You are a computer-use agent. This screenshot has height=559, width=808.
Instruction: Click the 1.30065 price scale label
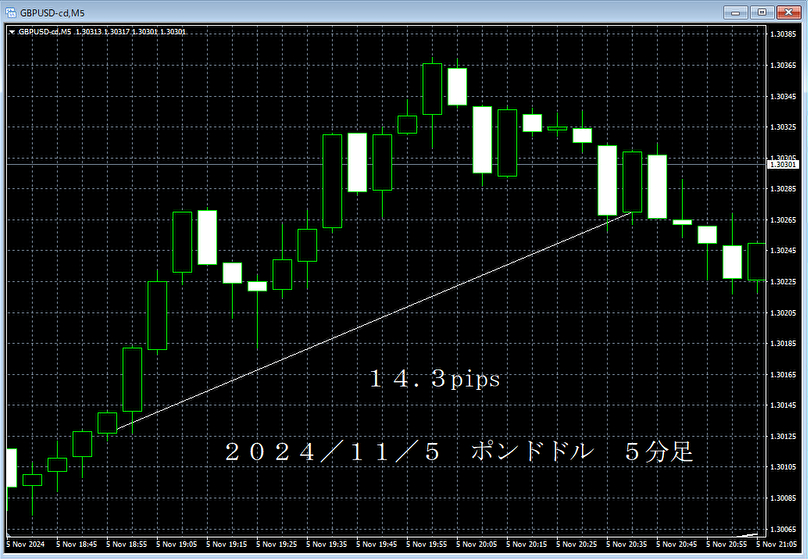point(783,529)
